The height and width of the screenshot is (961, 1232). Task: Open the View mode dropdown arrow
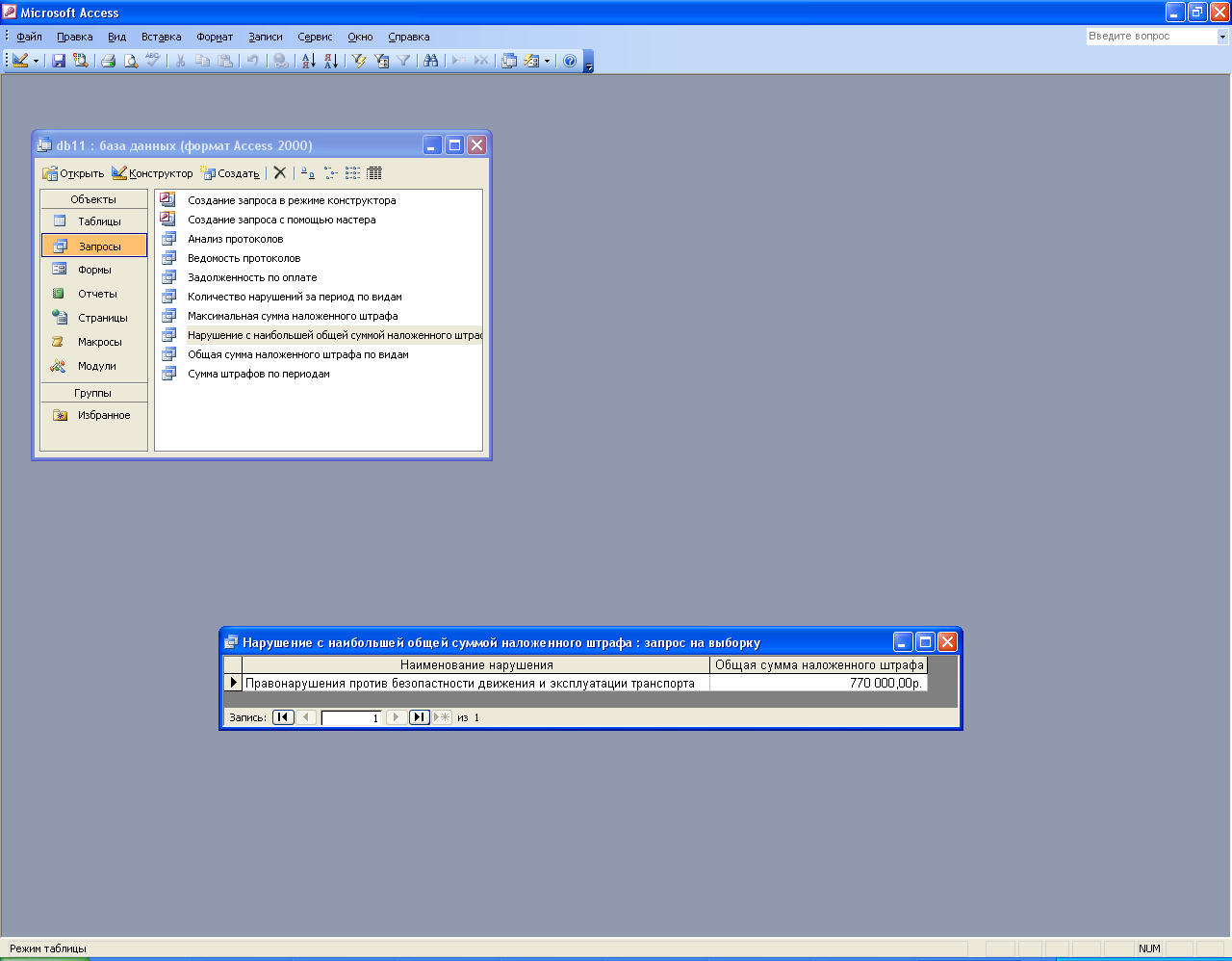37,61
